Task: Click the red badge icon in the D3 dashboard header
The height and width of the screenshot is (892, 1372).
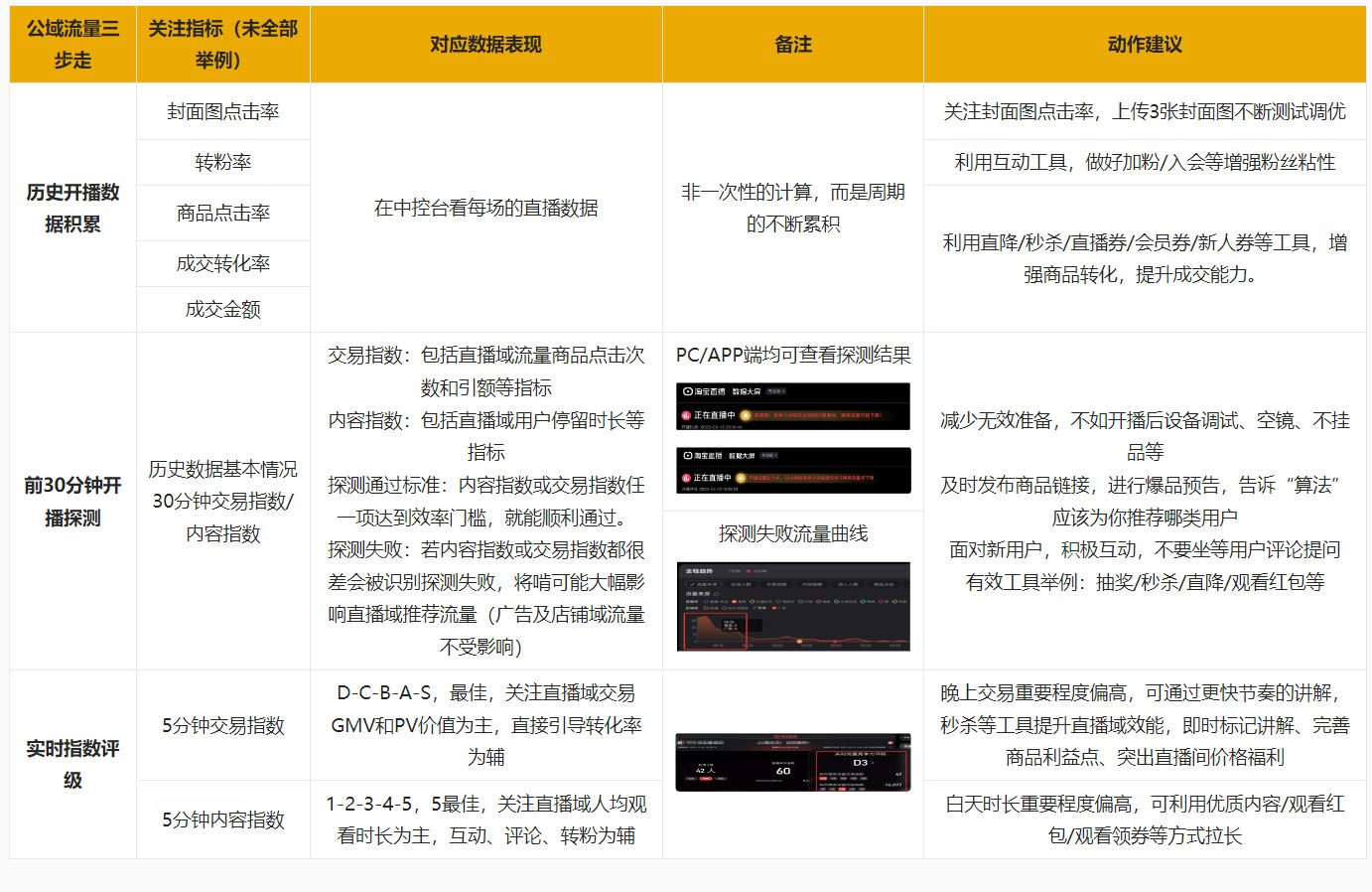Action: (x=892, y=742)
